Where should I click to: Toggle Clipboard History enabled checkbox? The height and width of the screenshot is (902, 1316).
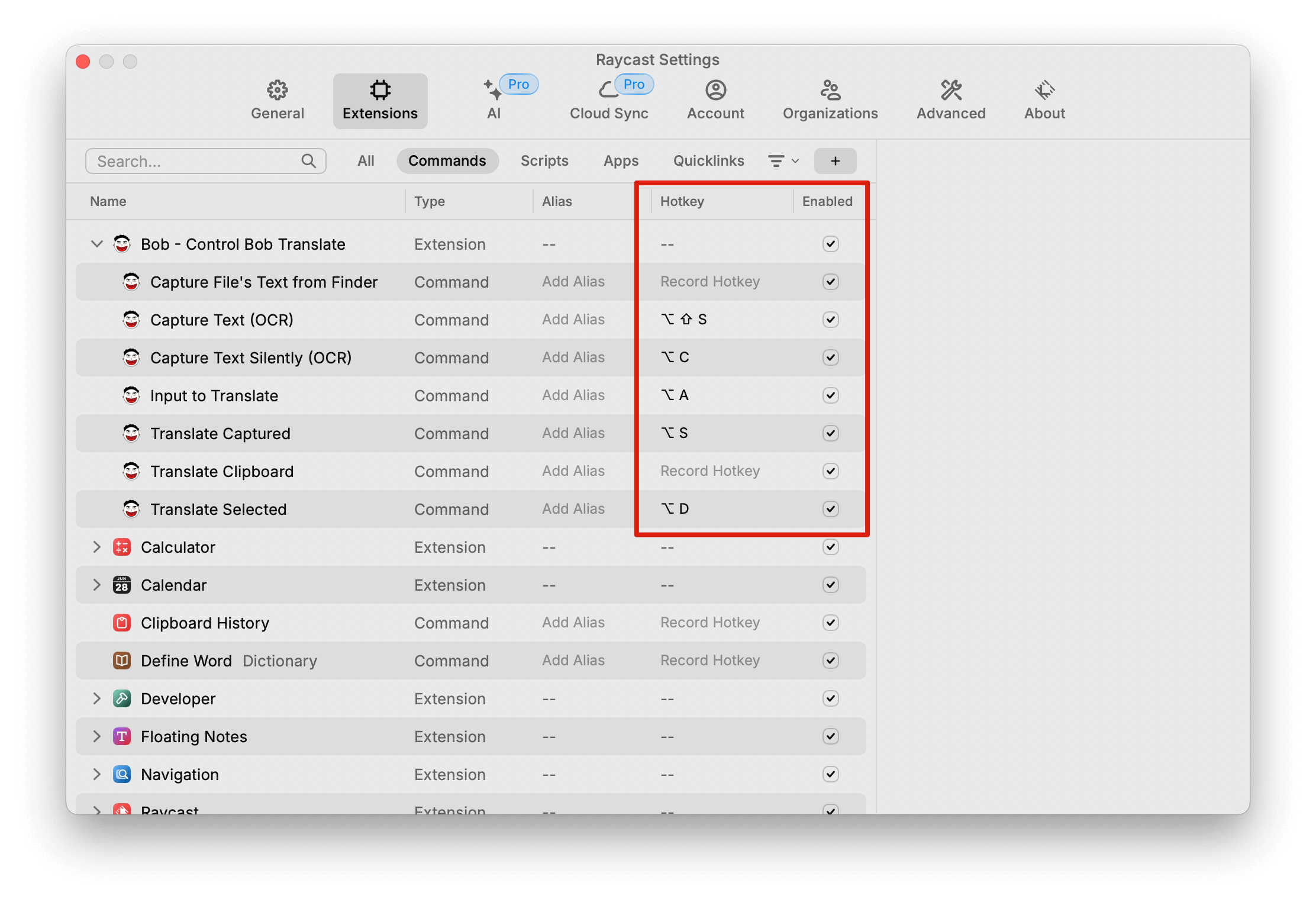click(831, 623)
